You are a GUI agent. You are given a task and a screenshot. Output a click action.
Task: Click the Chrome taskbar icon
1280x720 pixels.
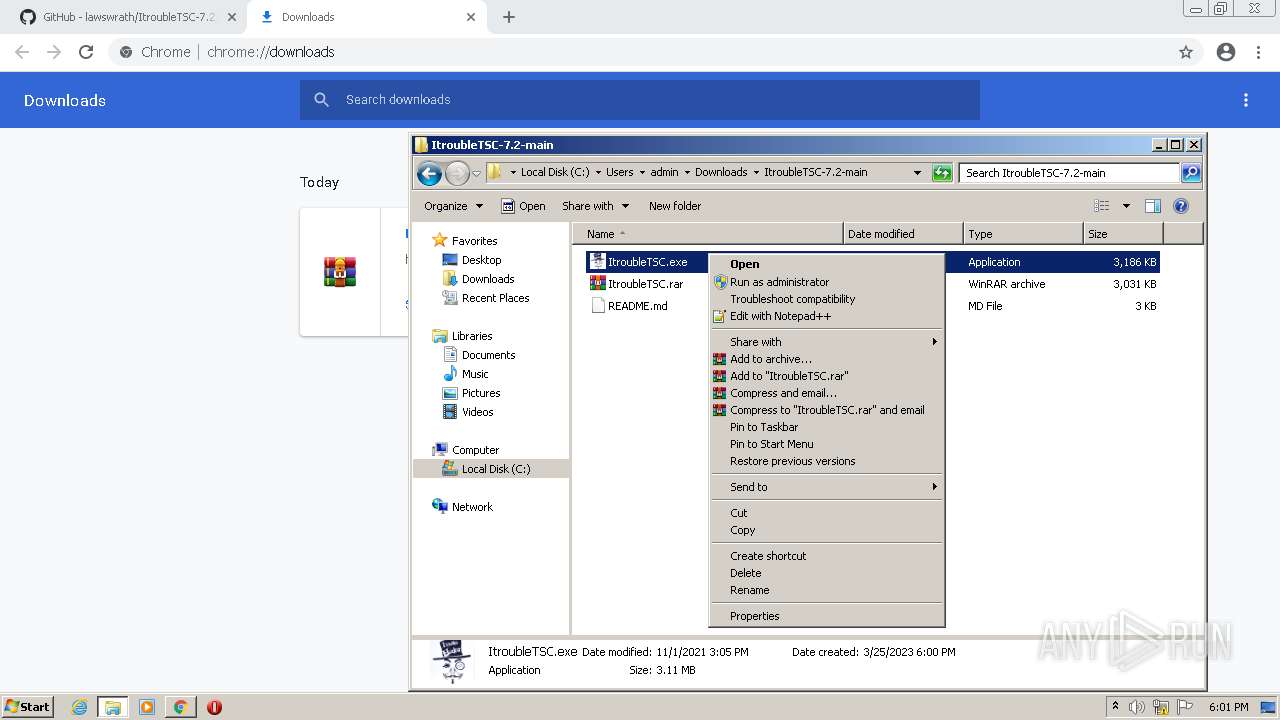pyautogui.click(x=180, y=707)
